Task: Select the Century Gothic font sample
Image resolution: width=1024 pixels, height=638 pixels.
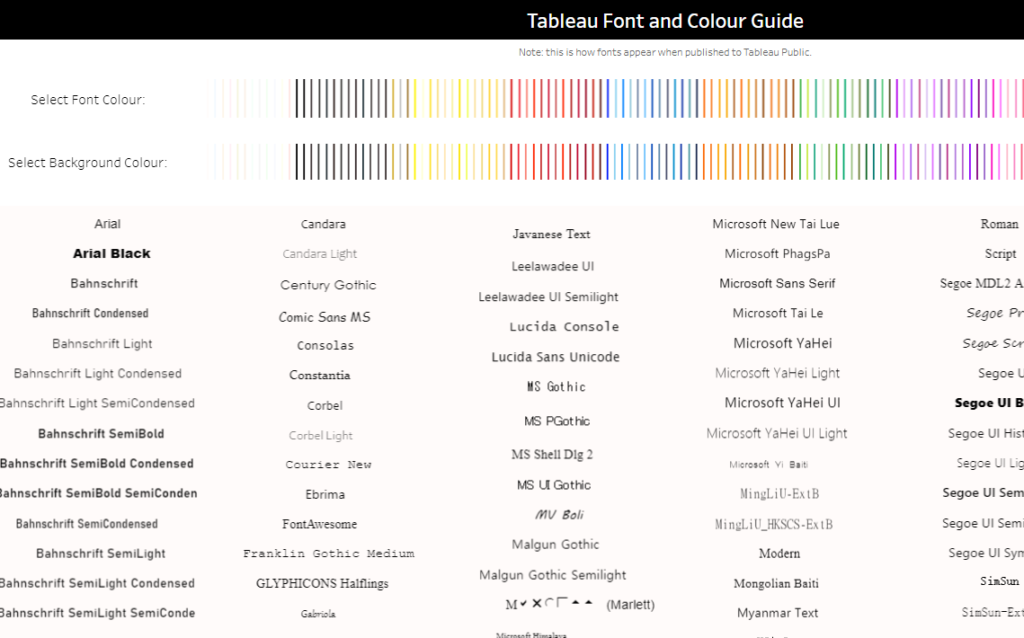Action: pos(328,285)
